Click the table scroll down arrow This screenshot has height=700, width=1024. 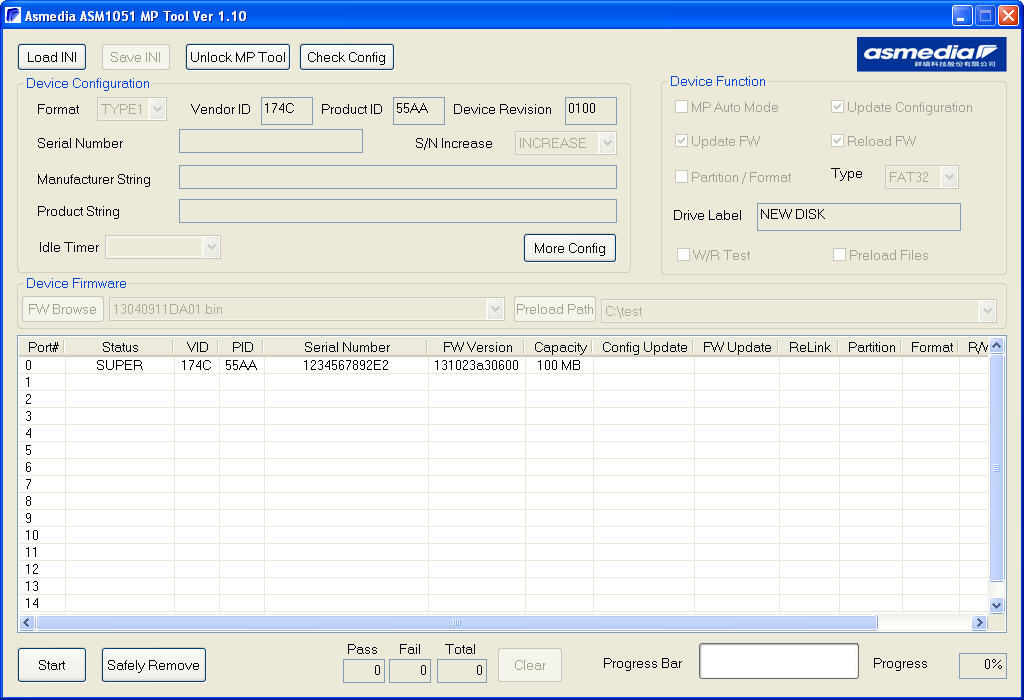[x=997, y=605]
